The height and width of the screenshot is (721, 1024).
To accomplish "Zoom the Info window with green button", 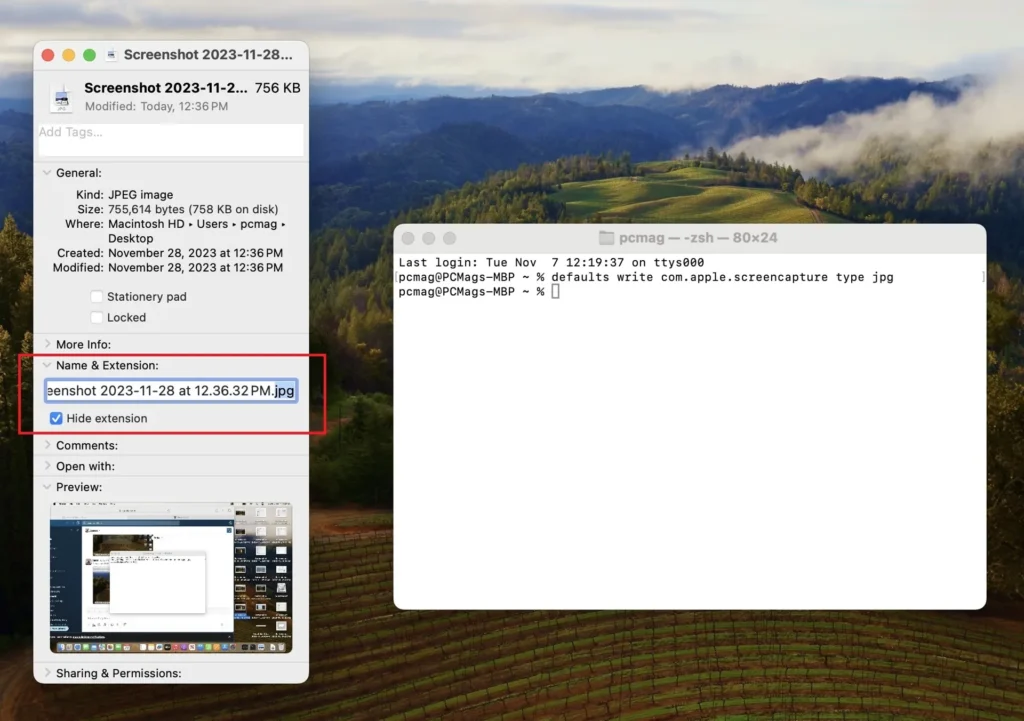I will tap(89, 55).
